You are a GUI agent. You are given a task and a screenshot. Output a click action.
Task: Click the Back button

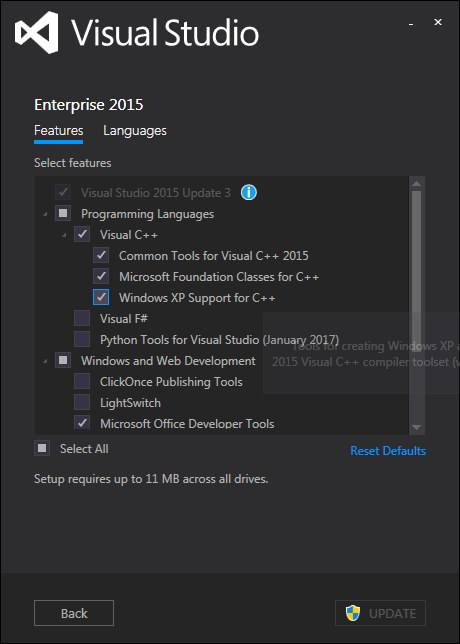coord(74,613)
